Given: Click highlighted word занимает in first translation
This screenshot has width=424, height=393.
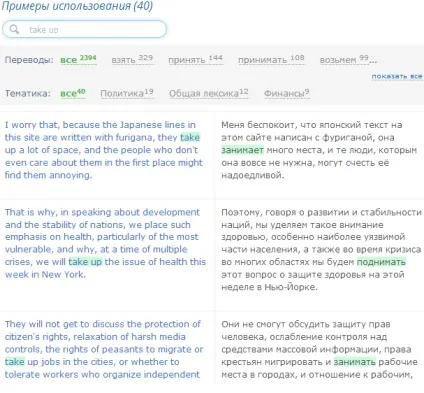Looking at the screenshot, I should tap(242, 150).
